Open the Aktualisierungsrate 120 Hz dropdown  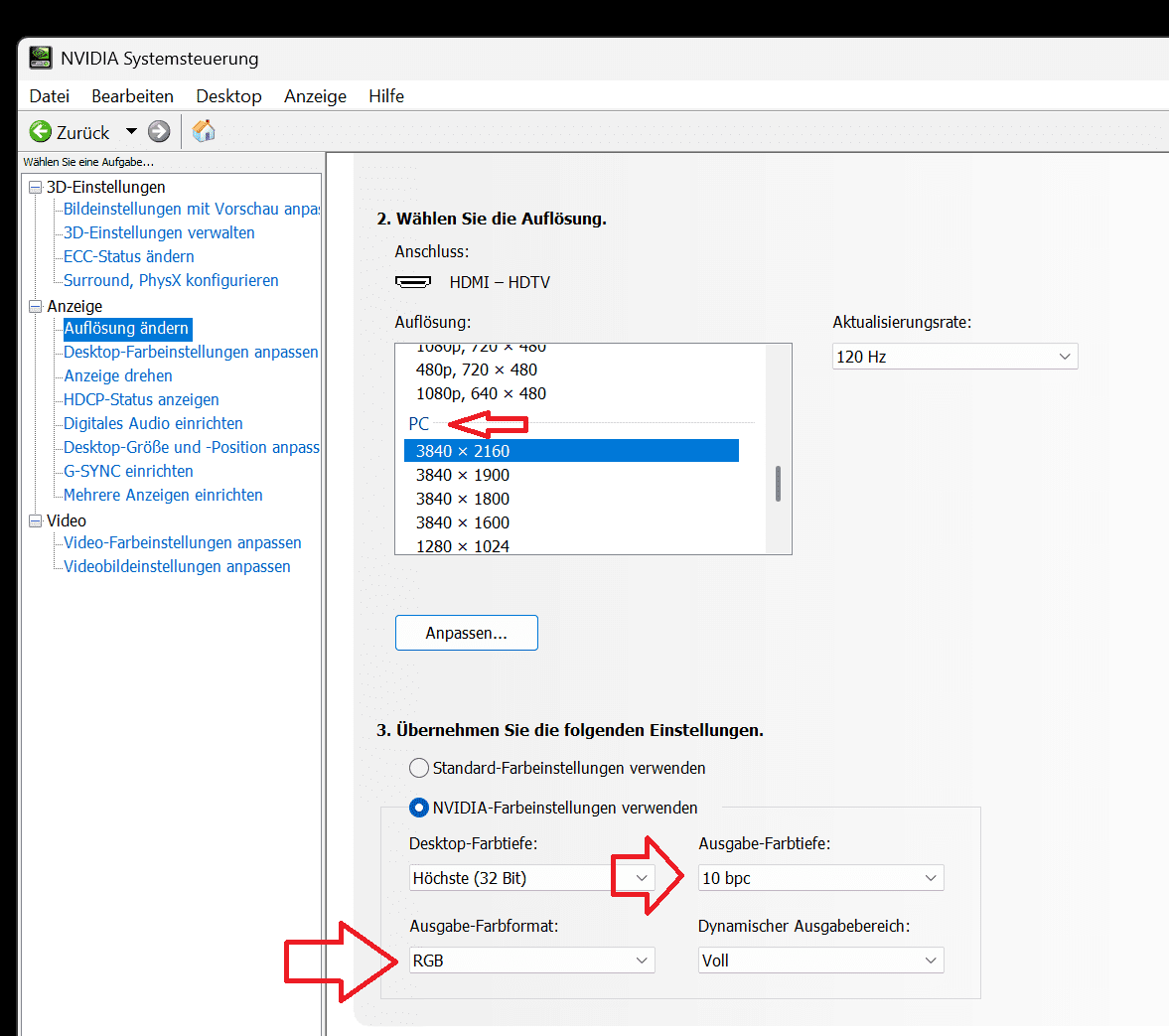click(x=955, y=357)
